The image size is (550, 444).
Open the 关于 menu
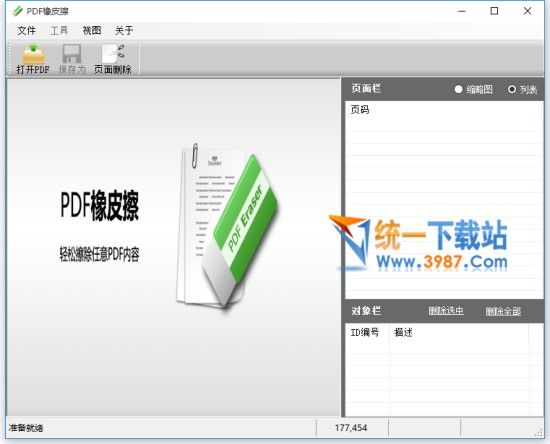(124, 31)
